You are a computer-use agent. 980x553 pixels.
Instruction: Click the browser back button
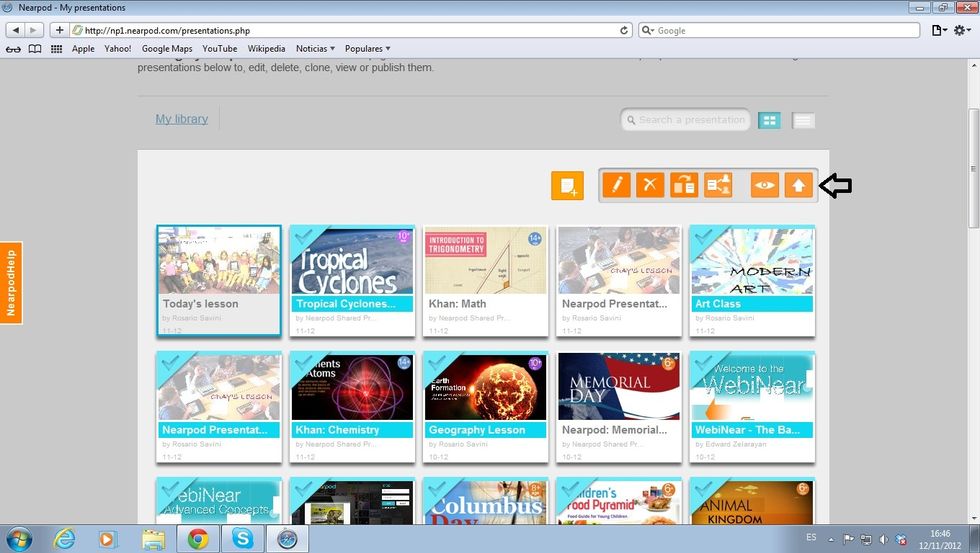click(15, 30)
